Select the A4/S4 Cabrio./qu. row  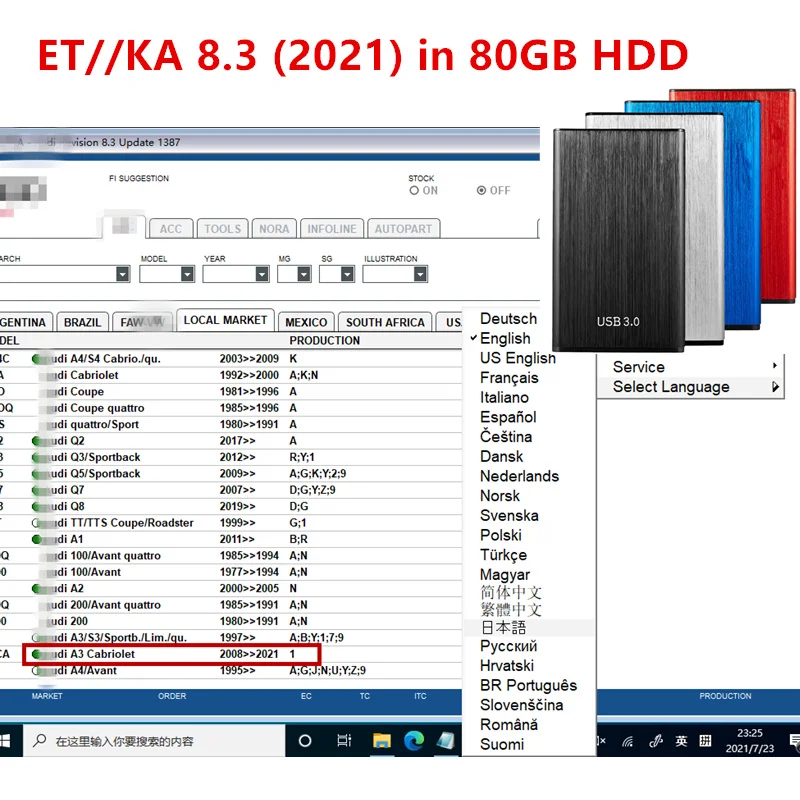pos(231,359)
